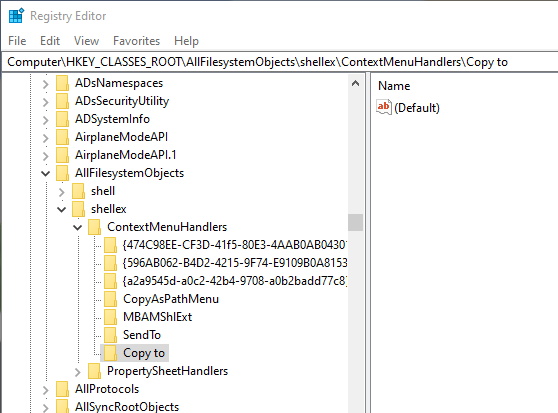The image size is (558, 413).
Task: Open the Favorites menu
Action: pyautogui.click(x=136, y=41)
